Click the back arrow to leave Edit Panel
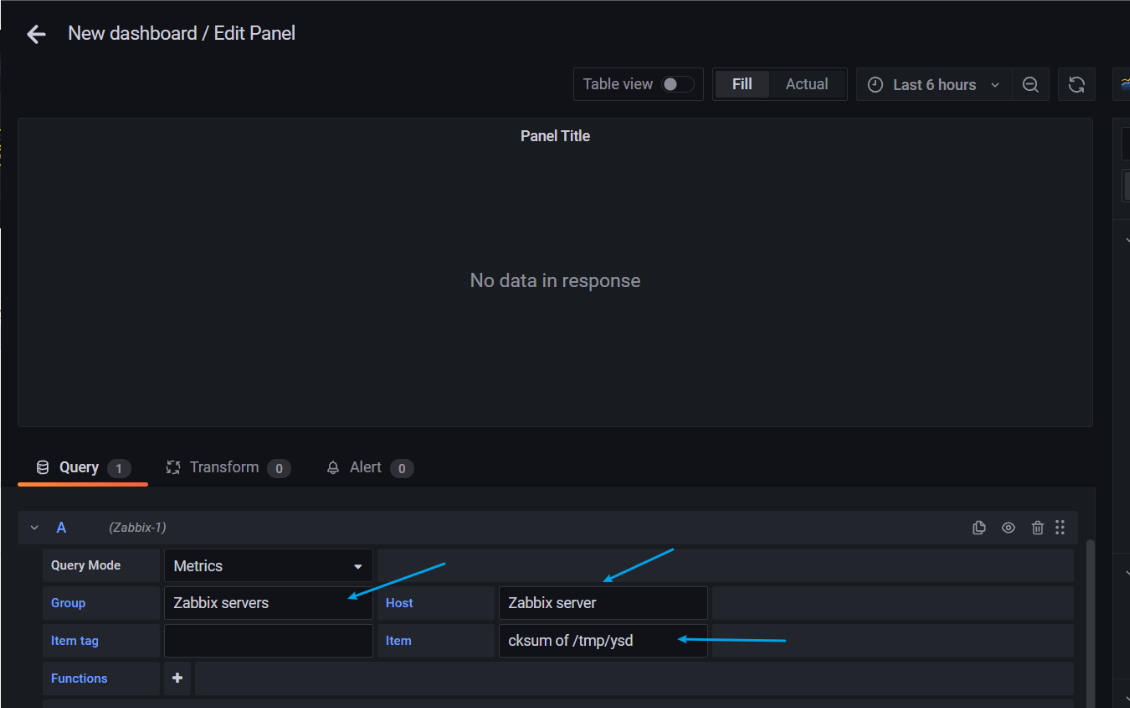This screenshot has height=708, width=1130. pos(36,34)
